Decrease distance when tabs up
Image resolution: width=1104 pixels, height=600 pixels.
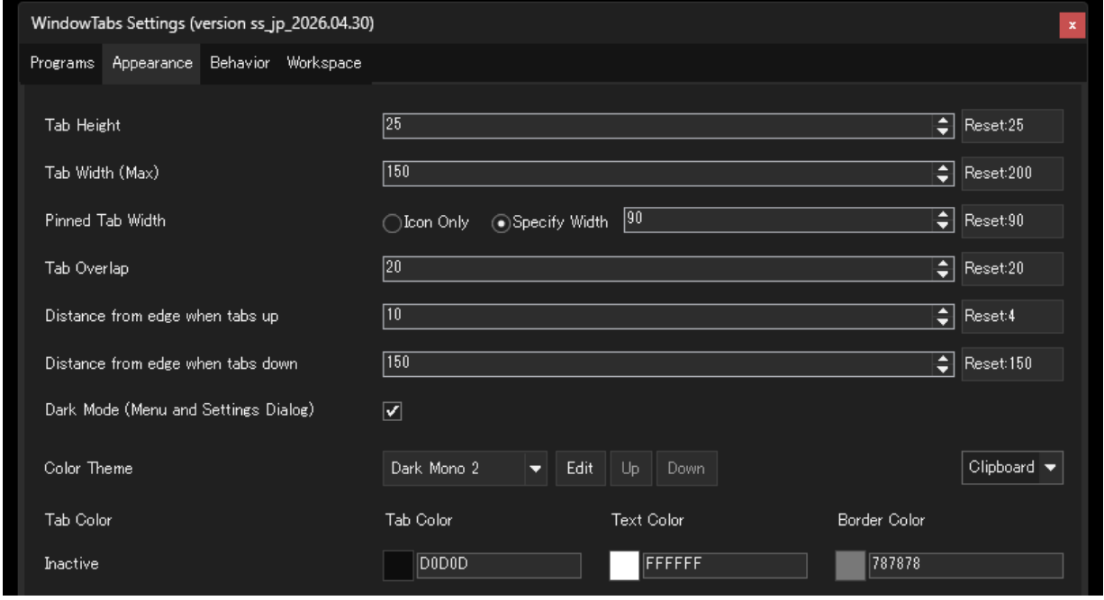pyautogui.click(x=943, y=322)
